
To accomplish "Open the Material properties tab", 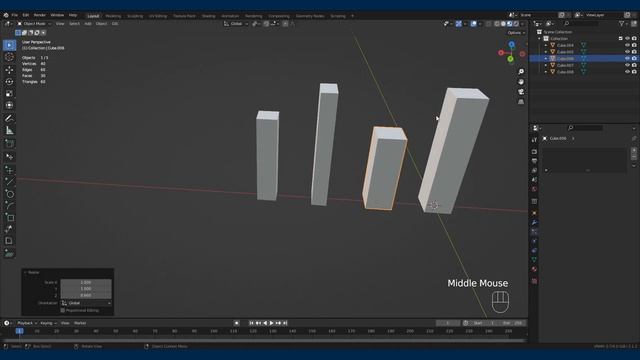I will tap(534, 269).
